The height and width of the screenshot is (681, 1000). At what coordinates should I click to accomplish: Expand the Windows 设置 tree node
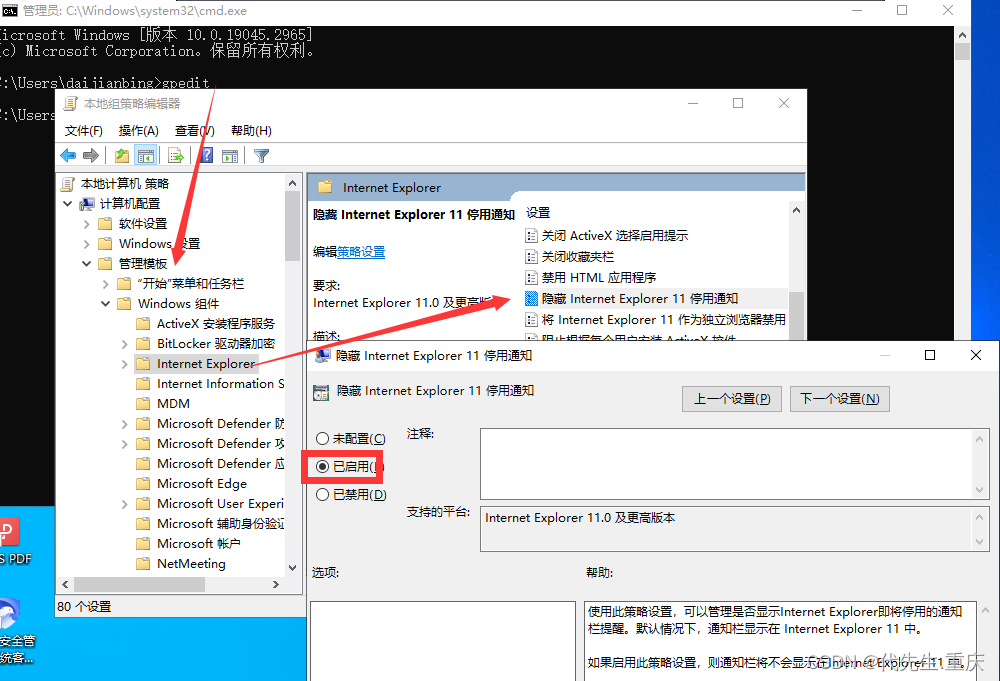(87, 244)
